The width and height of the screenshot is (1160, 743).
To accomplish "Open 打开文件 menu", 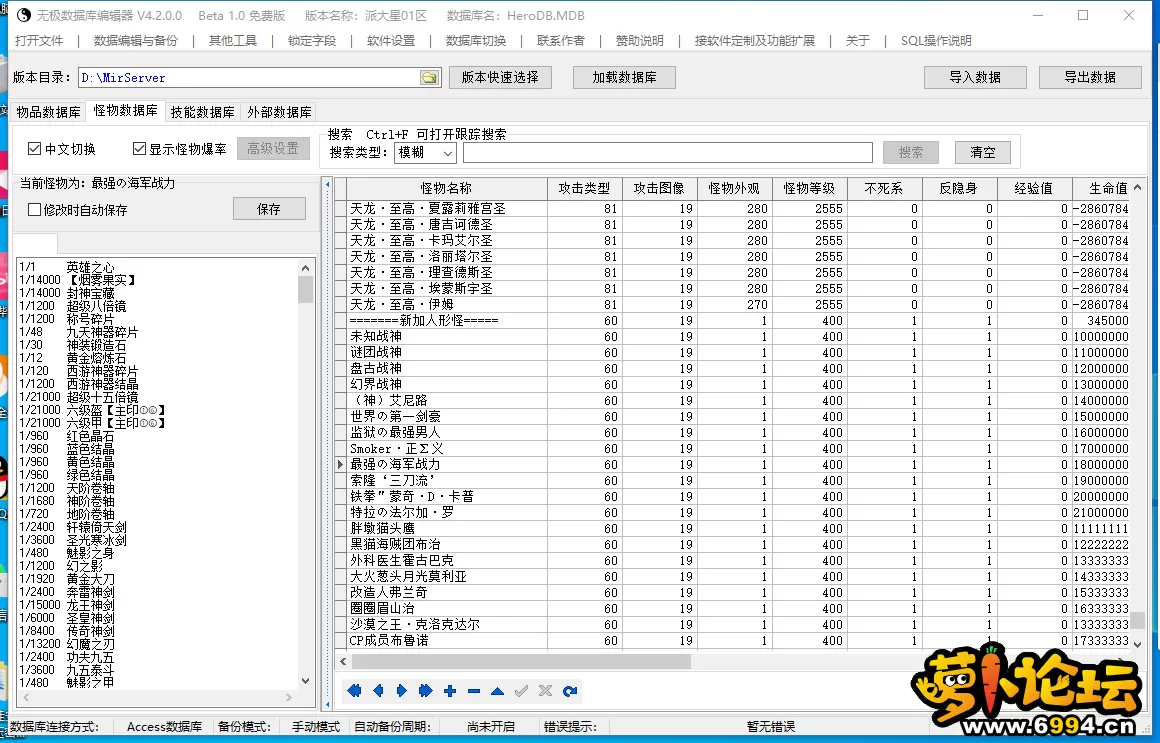I will 39,41.
